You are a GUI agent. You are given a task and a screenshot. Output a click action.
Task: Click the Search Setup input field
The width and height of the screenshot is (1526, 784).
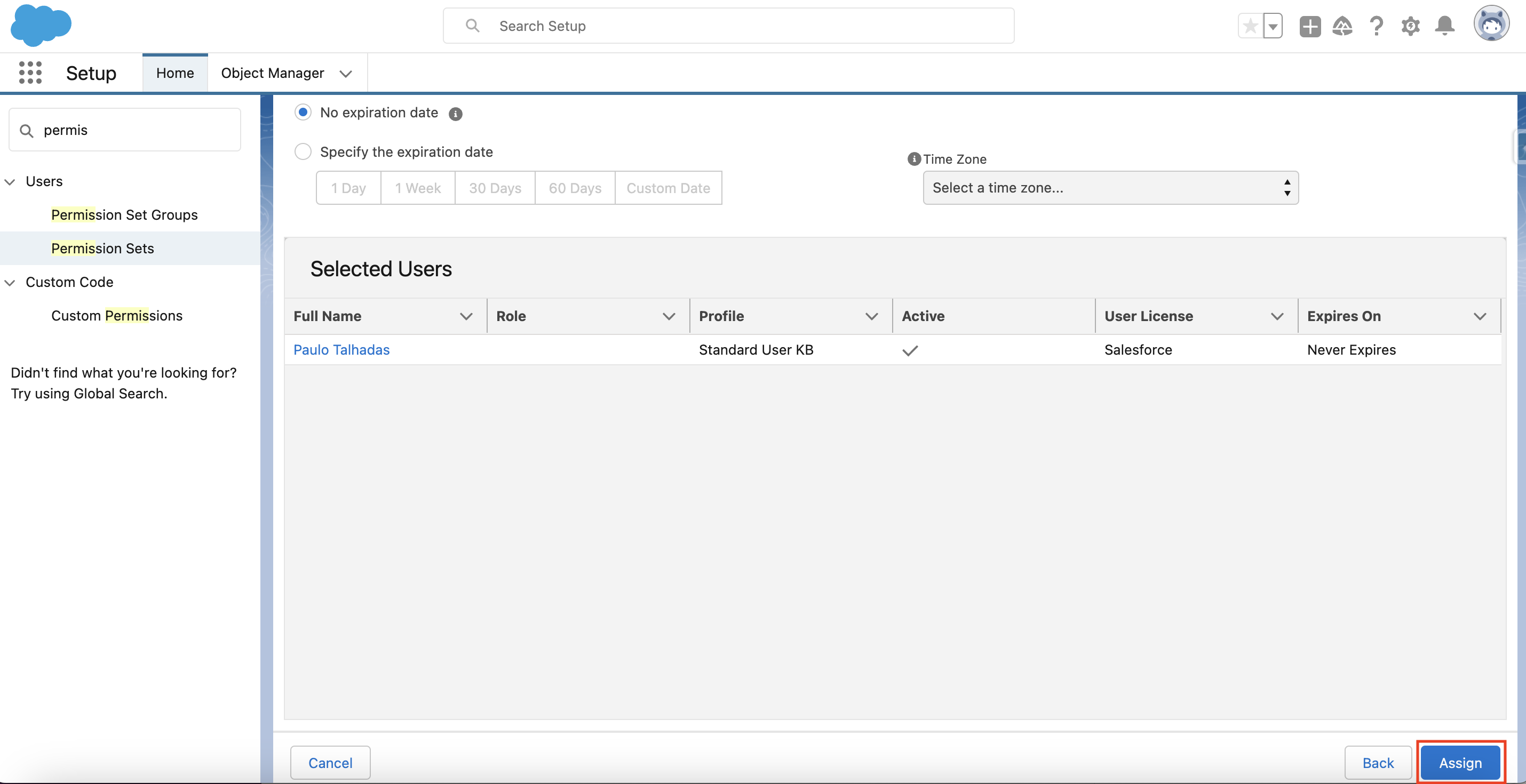pyautogui.click(x=729, y=26)
